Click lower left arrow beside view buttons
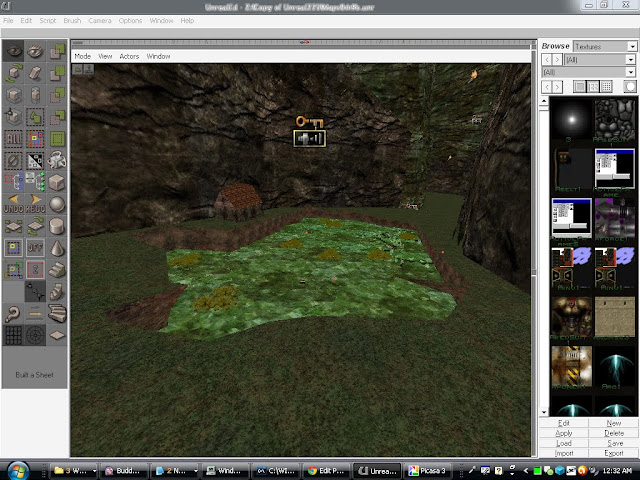640x480 pixels. click(547, 87)
